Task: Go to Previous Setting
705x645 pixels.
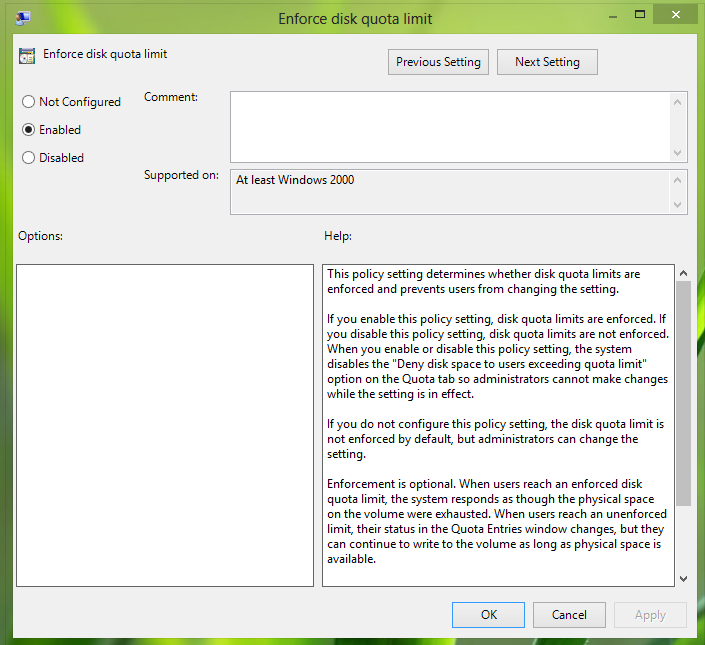Action: 438,62
